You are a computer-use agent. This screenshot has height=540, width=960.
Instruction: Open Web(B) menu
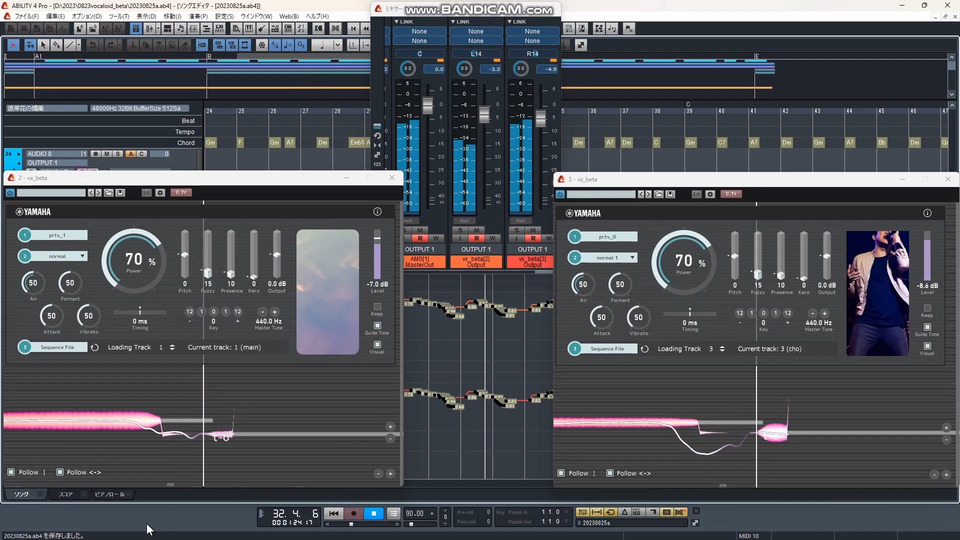tap(289, 17)
